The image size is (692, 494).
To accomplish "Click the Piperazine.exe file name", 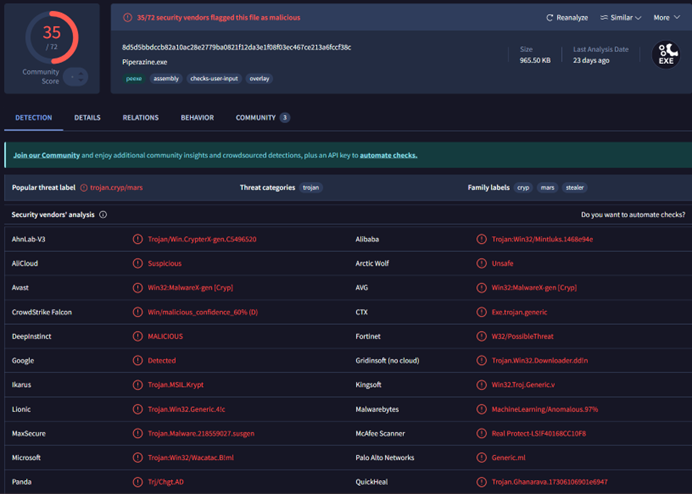I will tap(145, 62).
